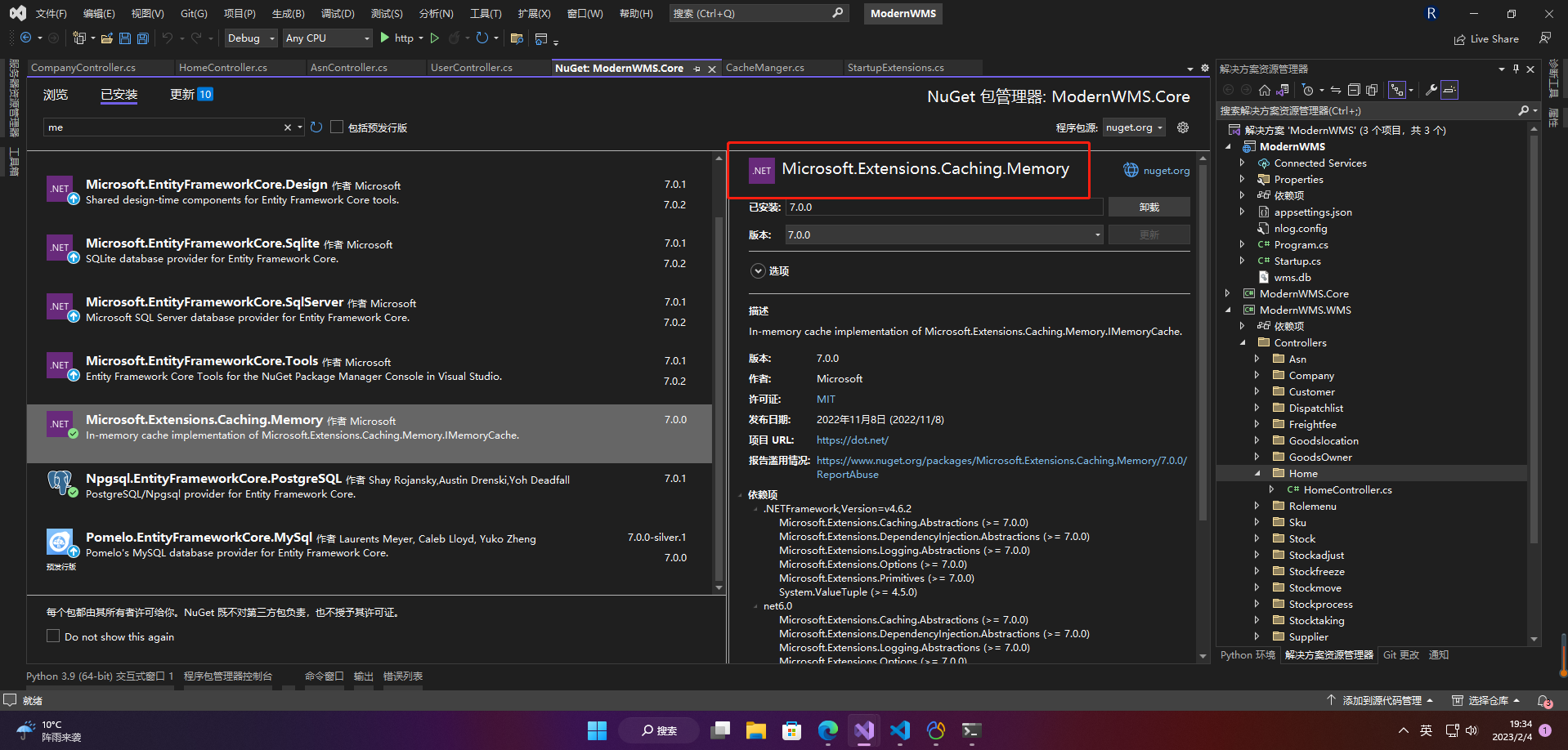Viewport: 1568px width, 750px height.
Task: Click the Live Share icon
Action: click(x=1460, y=39)
